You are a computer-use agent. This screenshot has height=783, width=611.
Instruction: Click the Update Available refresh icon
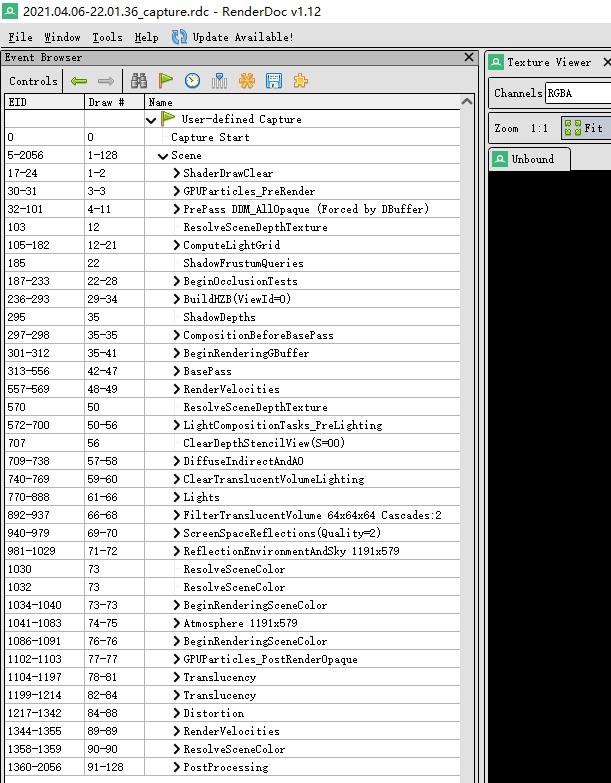pos(179,37)
